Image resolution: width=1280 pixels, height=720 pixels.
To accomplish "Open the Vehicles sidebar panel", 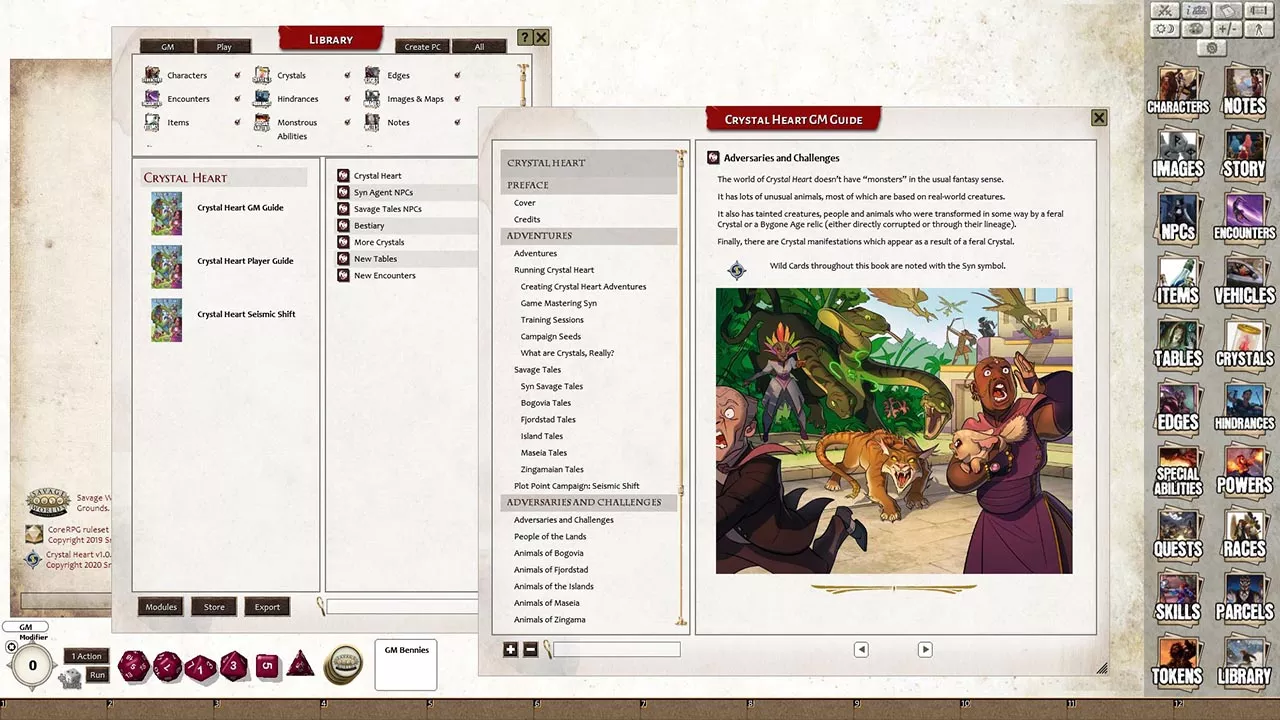I will (1244, 280).
